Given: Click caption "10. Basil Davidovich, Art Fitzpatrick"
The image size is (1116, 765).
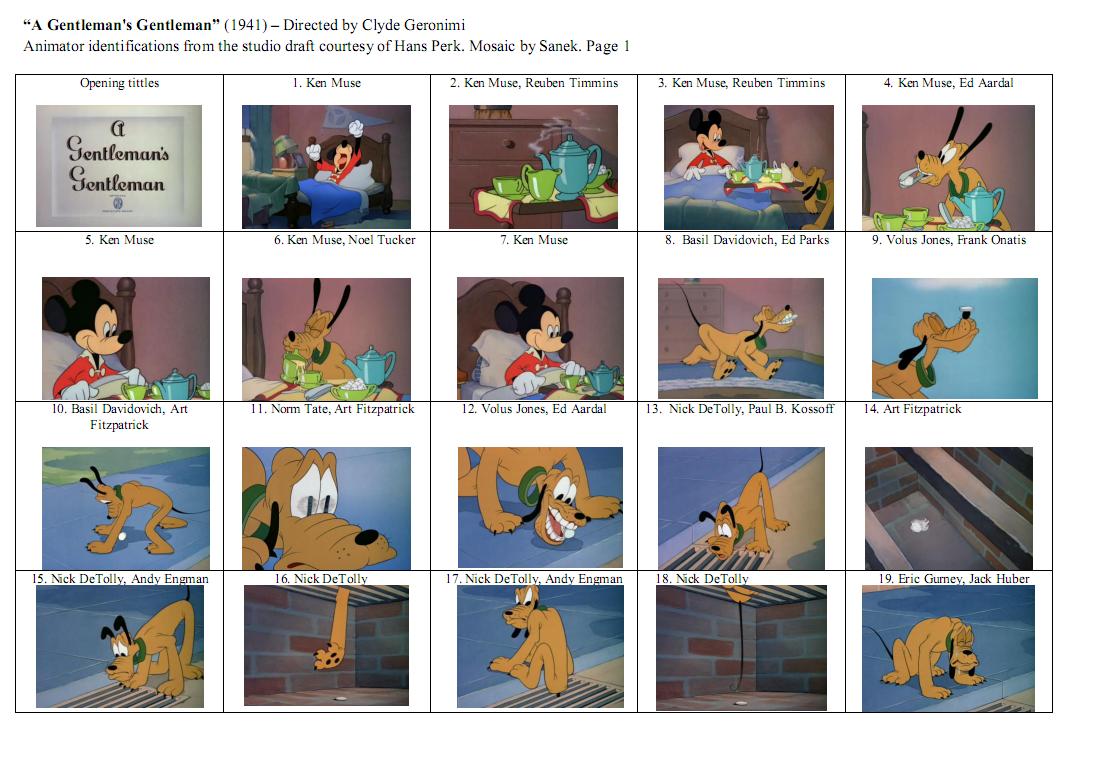Looking at the screenshot, I should pos(120,416).
